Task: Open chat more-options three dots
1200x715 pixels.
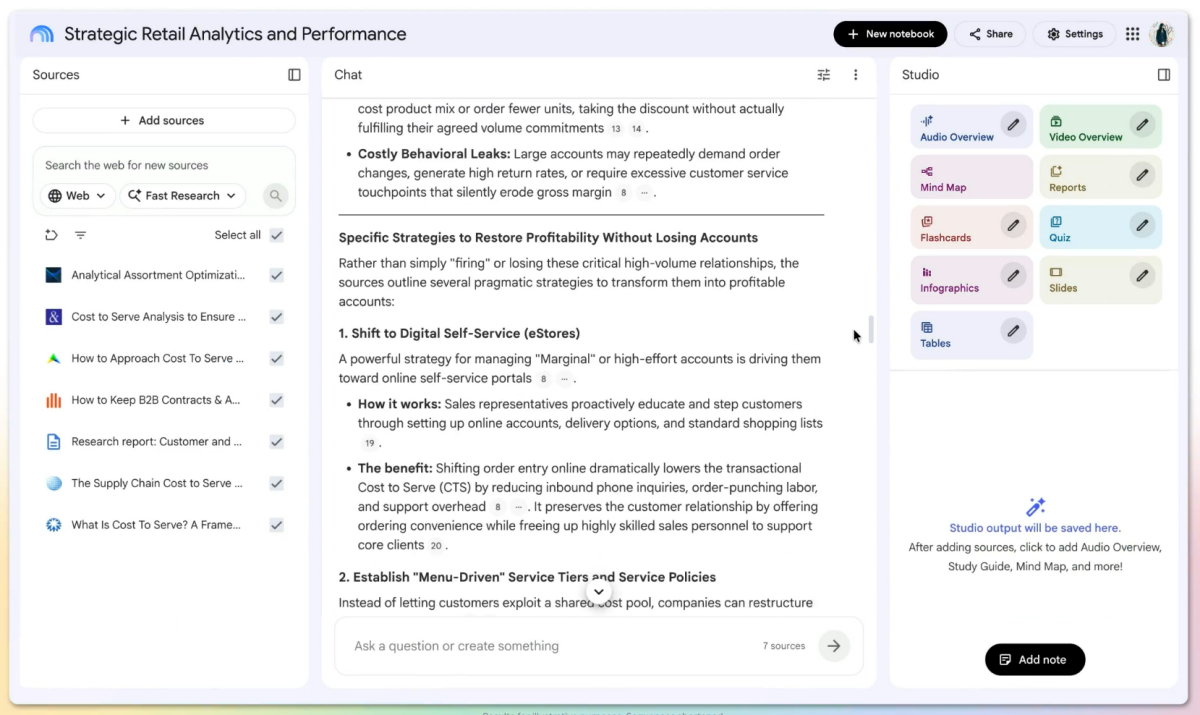Action: pos(855,75)
